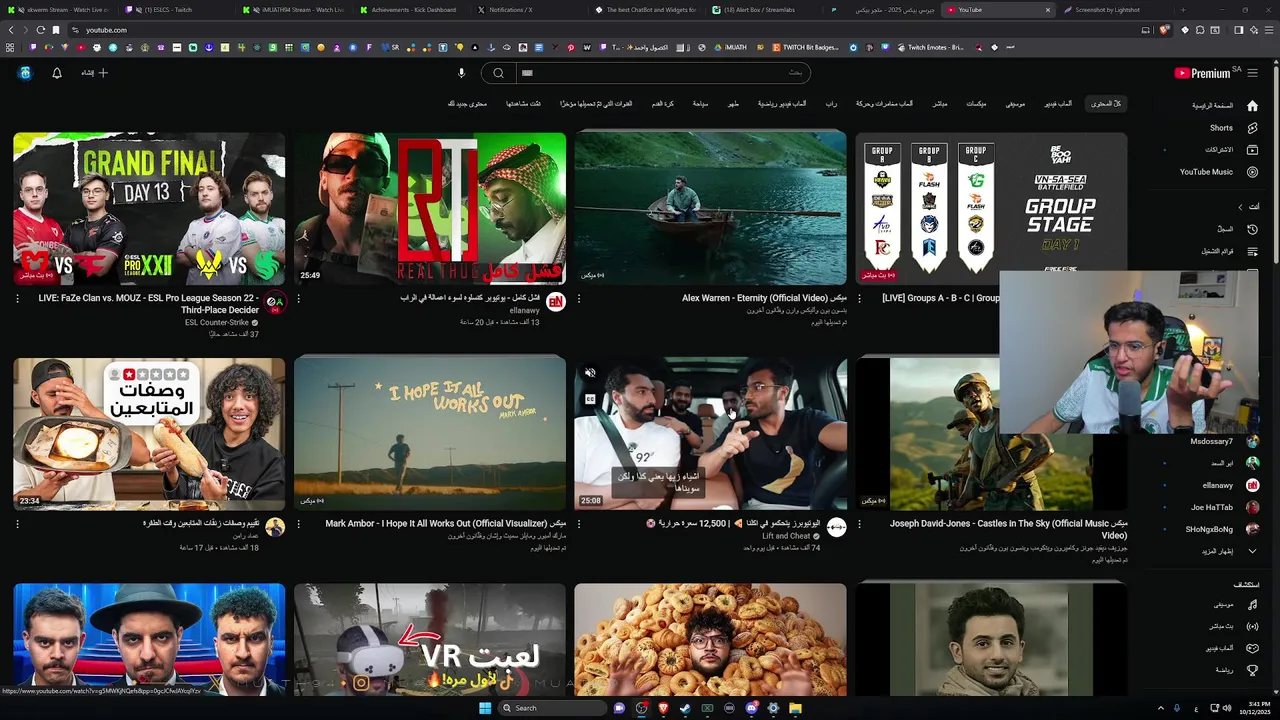
Task: Open the Twitch Emotes bookmark
Action: pos(931,47)
